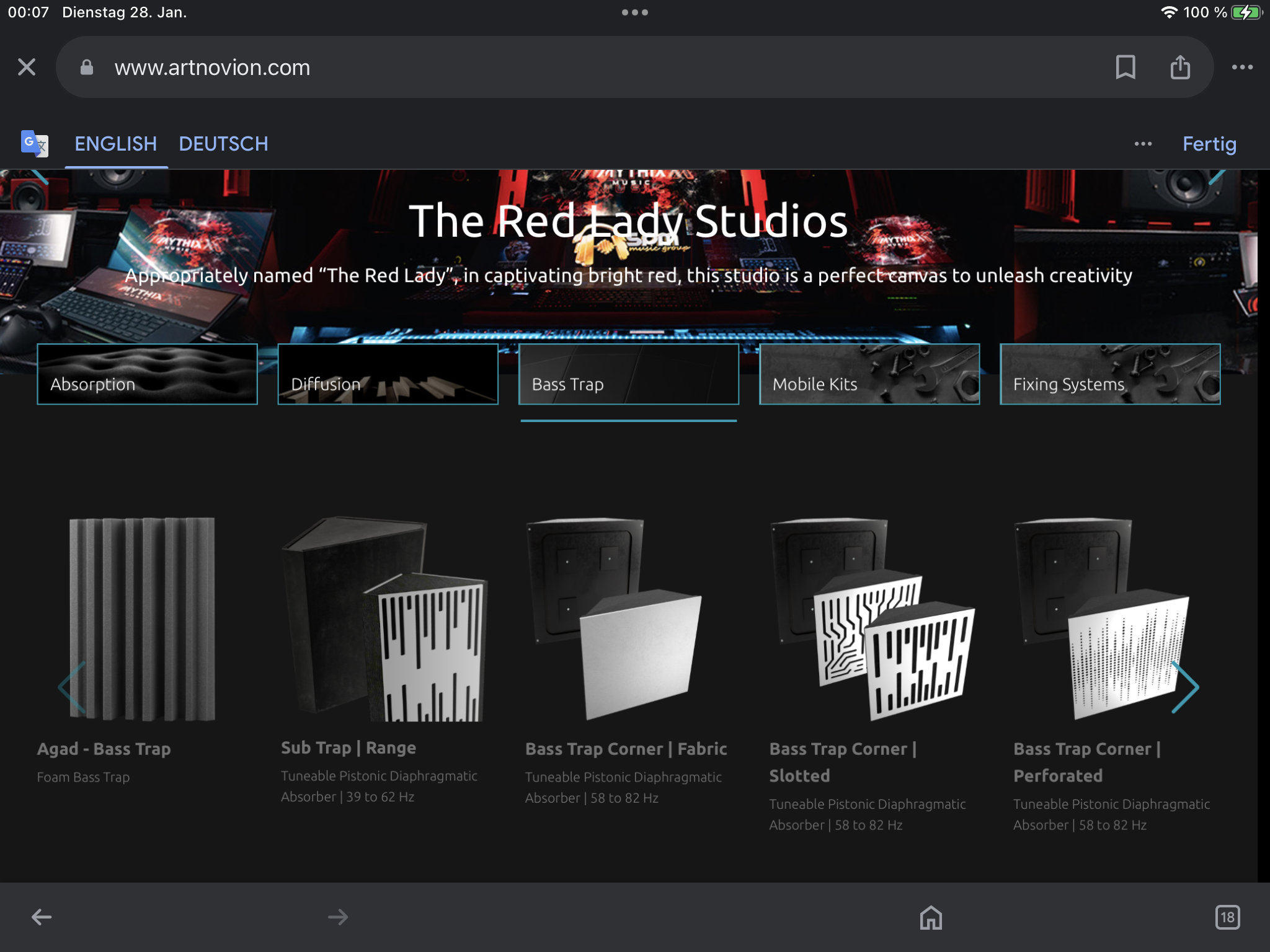Click the Sub Trap | Range title

349,747
